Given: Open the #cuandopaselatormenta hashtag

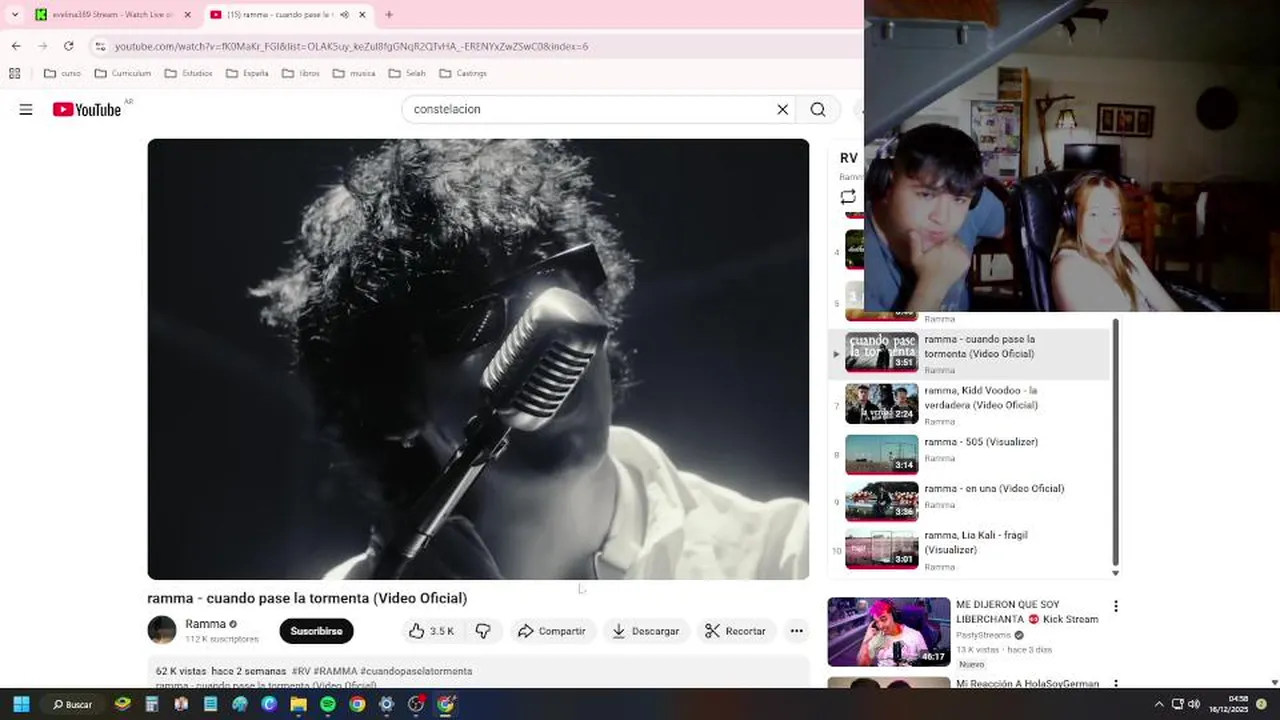Looking at the screenshot, I should [x=416, y=671].
